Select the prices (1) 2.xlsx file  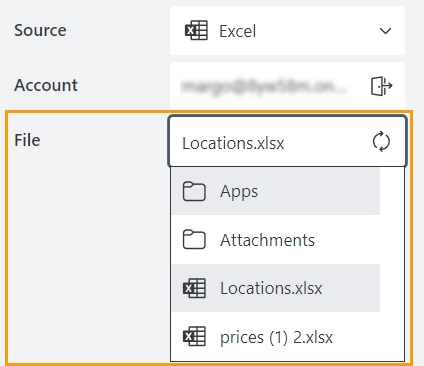click(276, 337)
